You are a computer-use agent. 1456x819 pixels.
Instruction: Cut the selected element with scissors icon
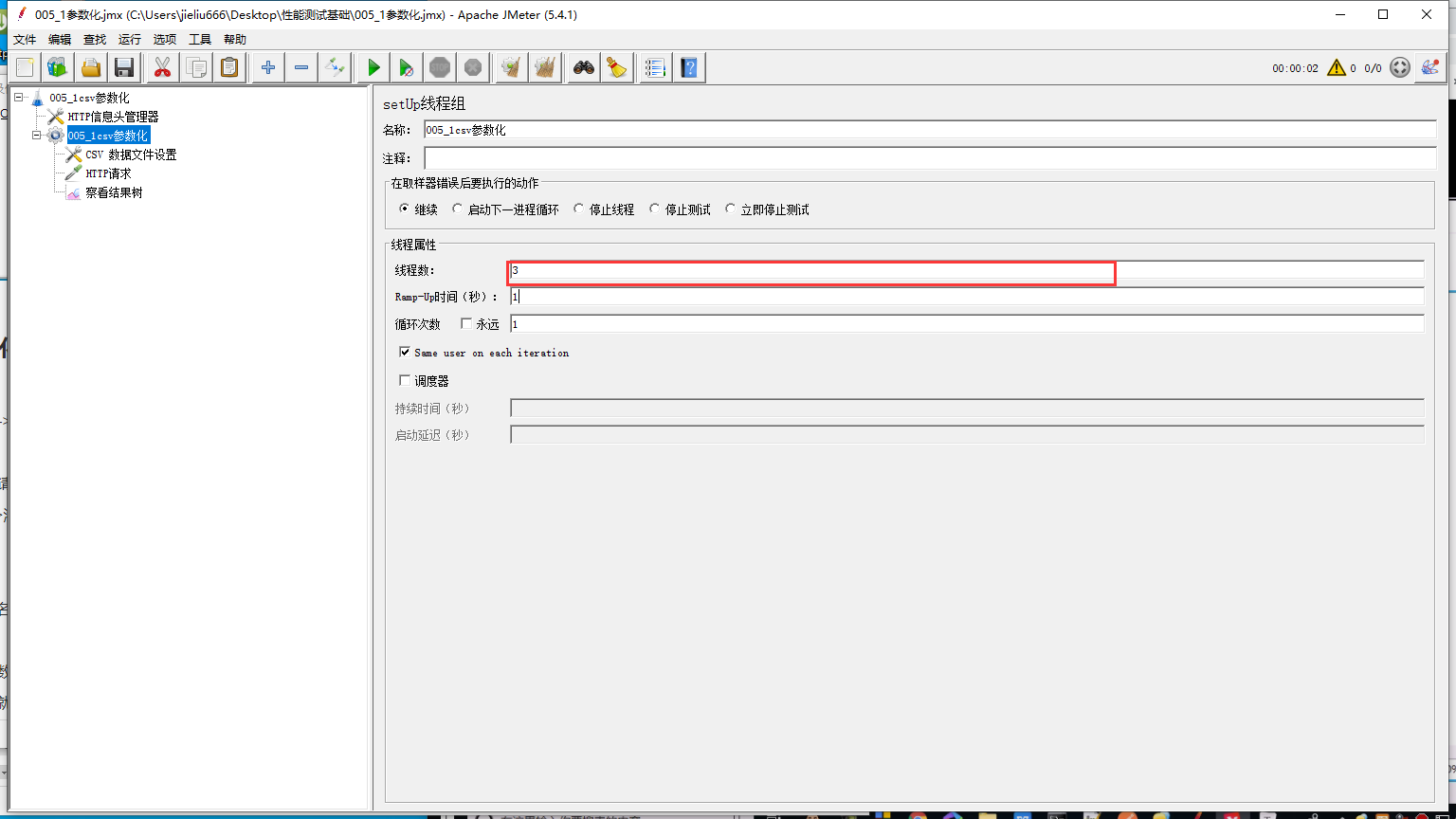162,67
